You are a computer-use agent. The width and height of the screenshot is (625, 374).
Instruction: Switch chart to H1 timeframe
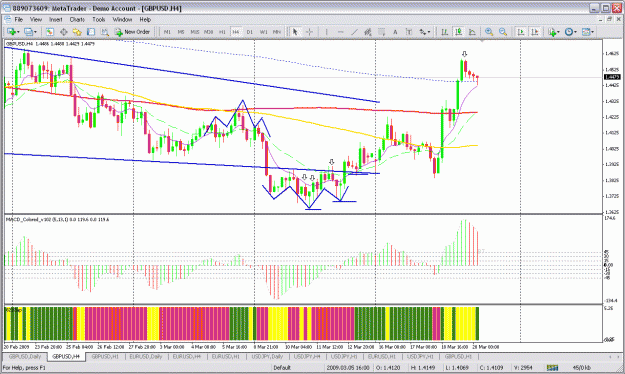click(x=222, y=32)
